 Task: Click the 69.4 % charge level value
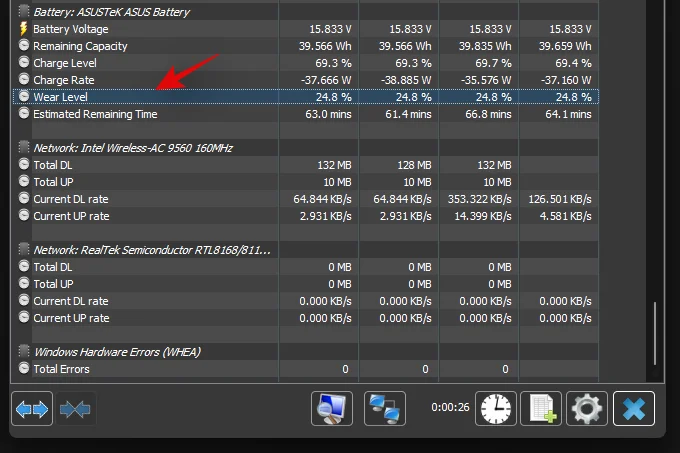click(x=573, y=63)
